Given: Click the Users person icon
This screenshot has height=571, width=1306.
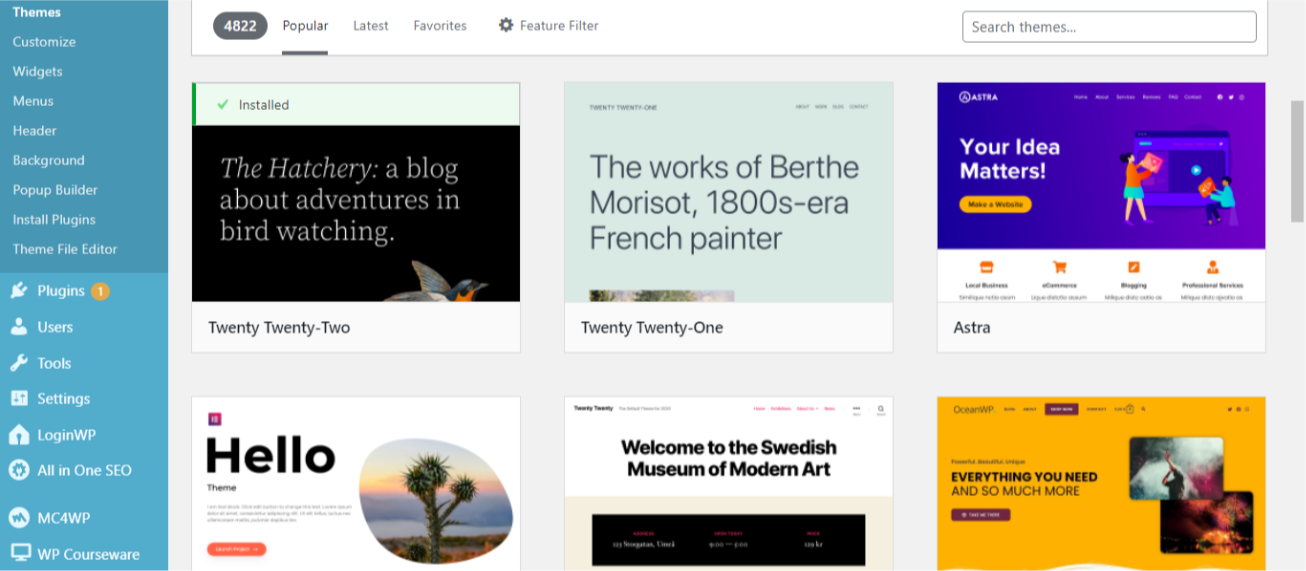Looking at the screenshot, I should pyautogui.click(x=19, y=327).
